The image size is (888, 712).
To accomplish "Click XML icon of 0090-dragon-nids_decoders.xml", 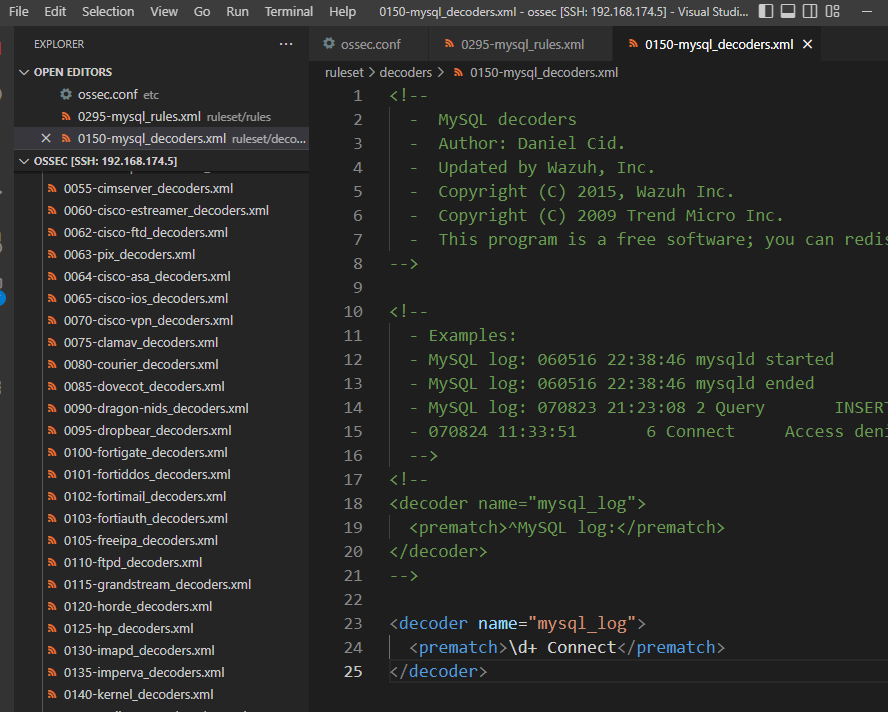I will pyautogui.click(x=52, y=408).
